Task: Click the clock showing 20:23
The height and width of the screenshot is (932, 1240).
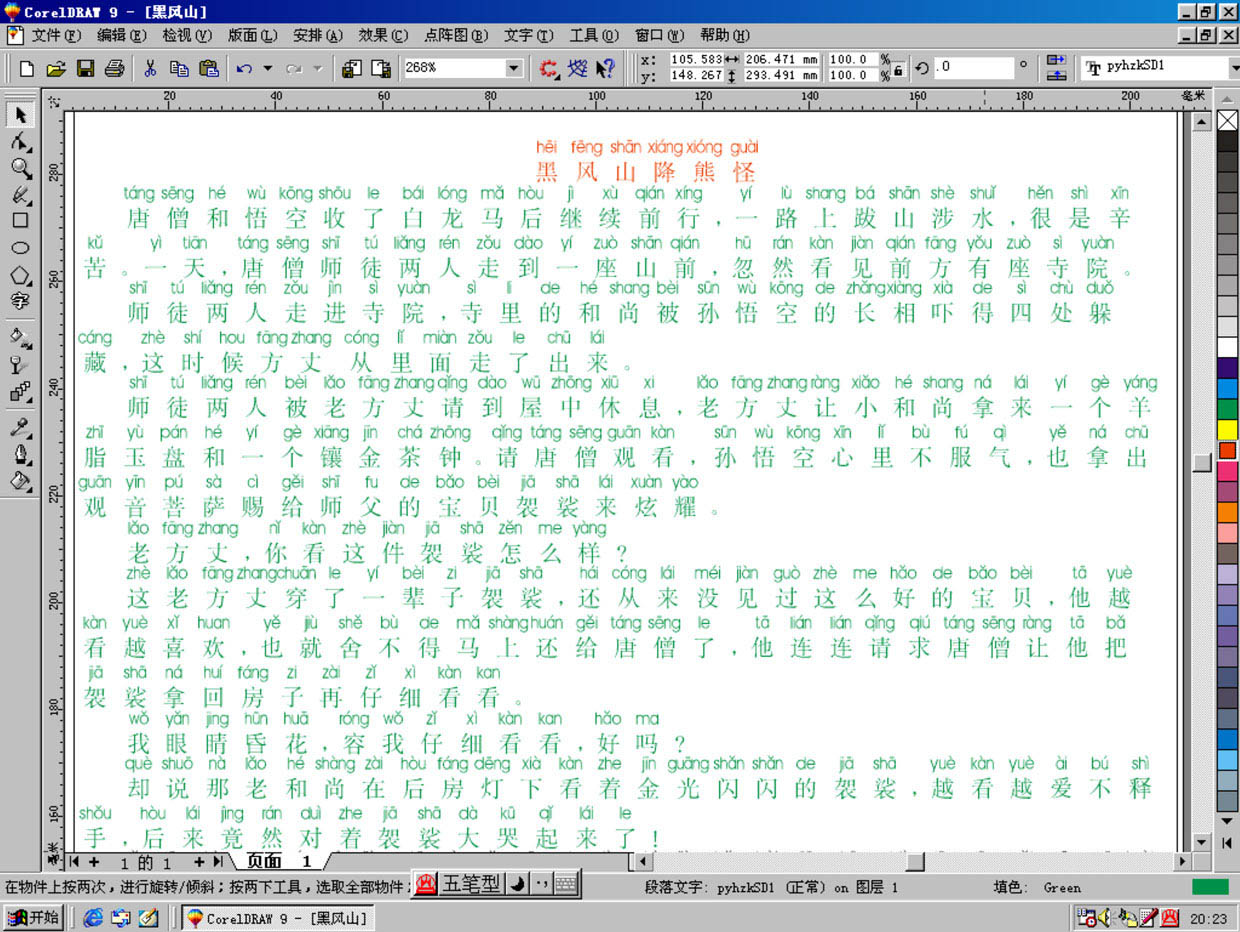Action: (1207, 918)
